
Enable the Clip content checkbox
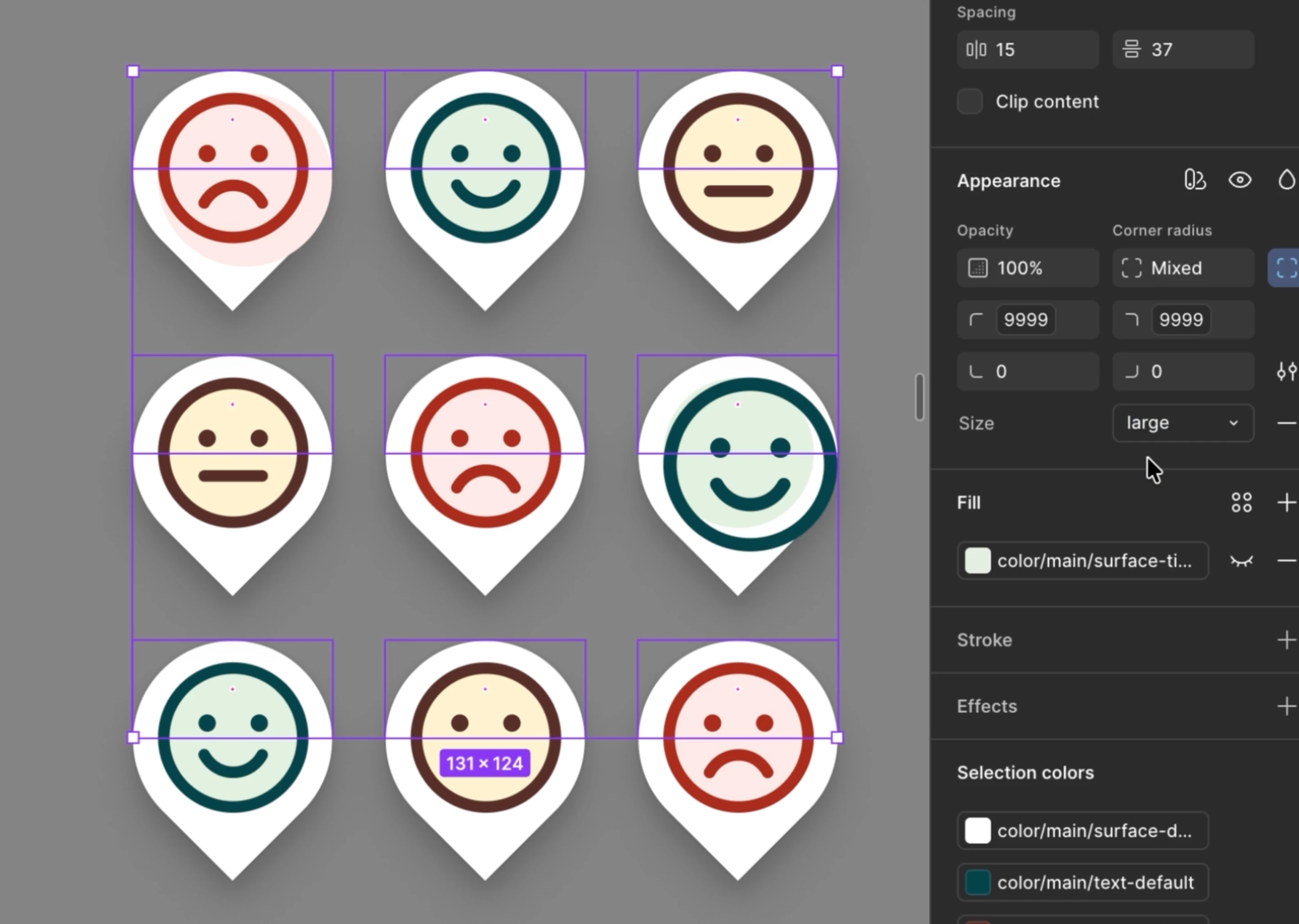[x=970, y=102]
